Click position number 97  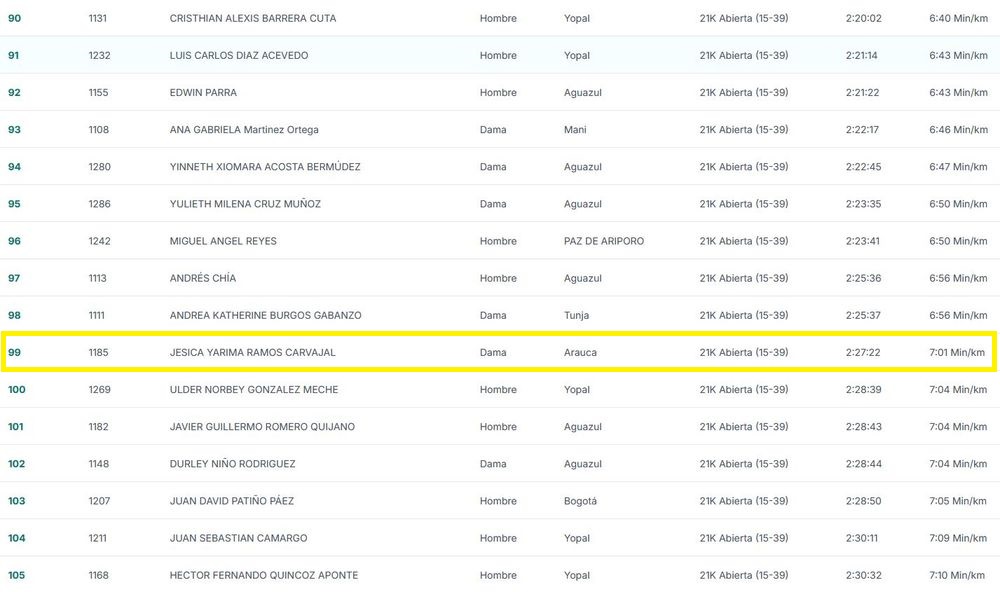click(x=14, y=278)
